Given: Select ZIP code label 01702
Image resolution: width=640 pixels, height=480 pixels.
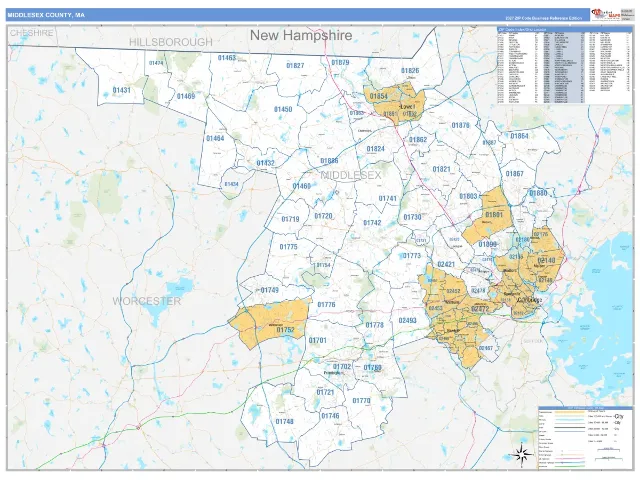Looking at the screenshot, I should coord(342,367).
